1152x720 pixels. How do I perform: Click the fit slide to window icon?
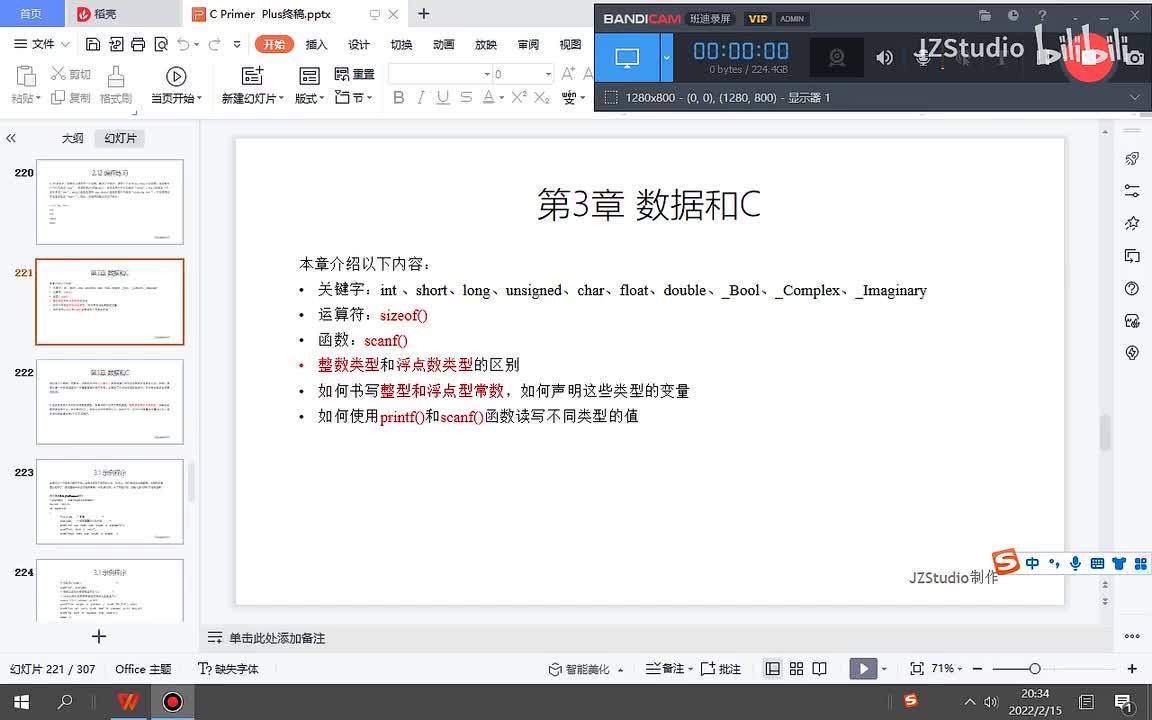[916, 669]
